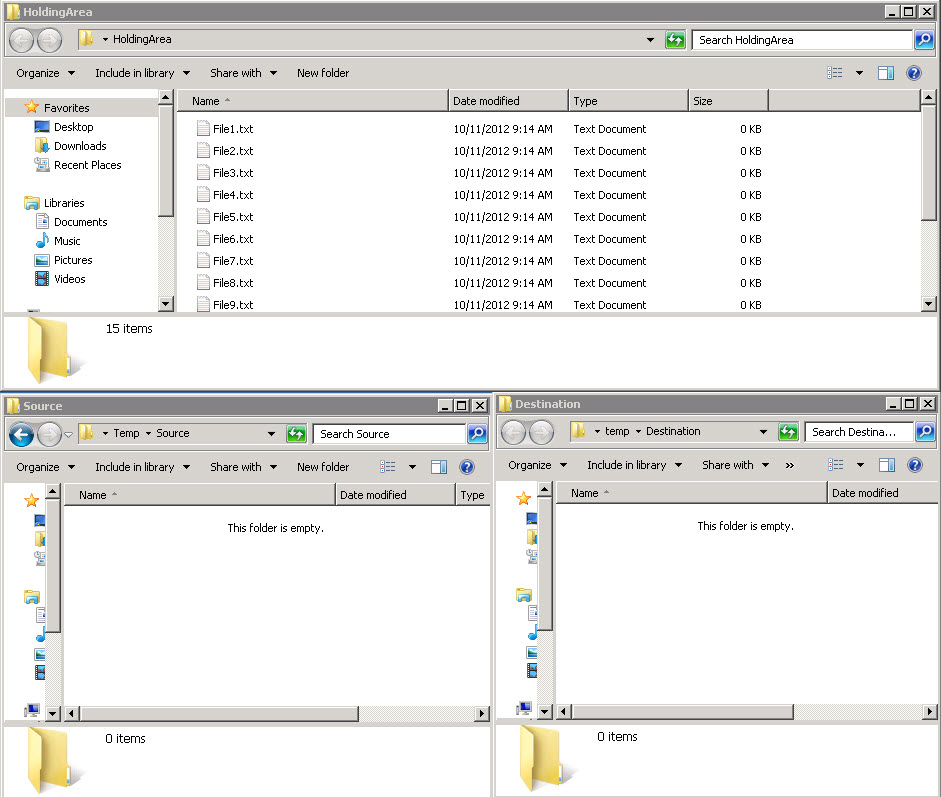Open Organize dropdown in HoldingArea window

pos(45,73)
